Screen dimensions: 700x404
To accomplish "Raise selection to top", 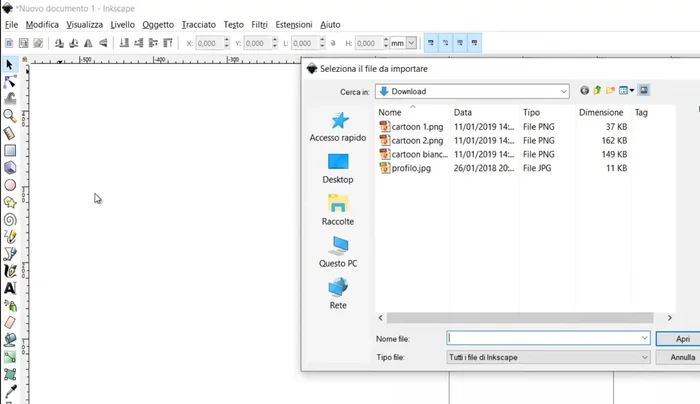I will pyautogui.click(x=168, y=43).
